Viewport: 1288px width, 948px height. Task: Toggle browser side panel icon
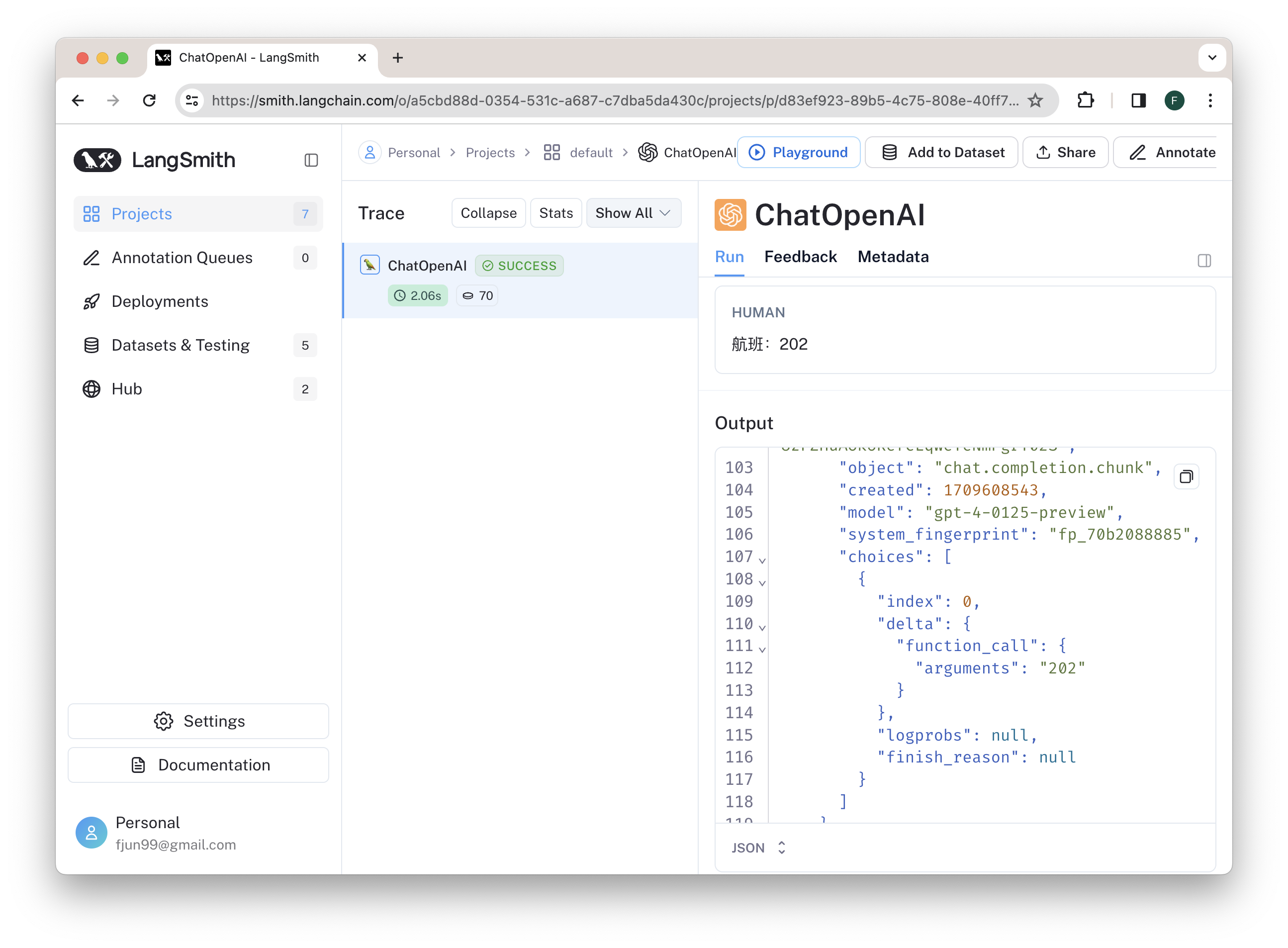tap(1138, 100)
